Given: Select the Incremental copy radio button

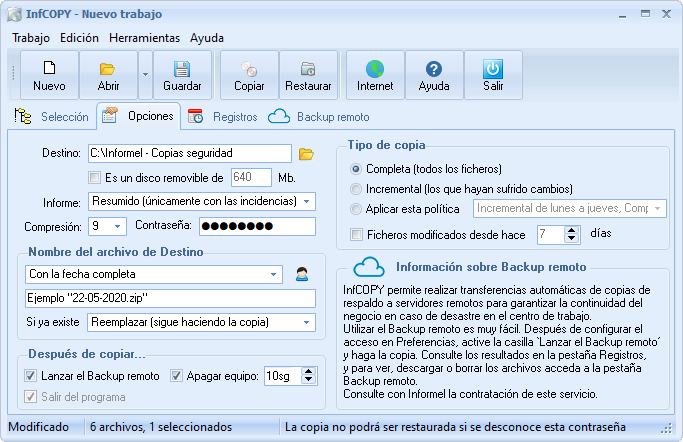Looking at the screenshot, I should tap(356, 189).
